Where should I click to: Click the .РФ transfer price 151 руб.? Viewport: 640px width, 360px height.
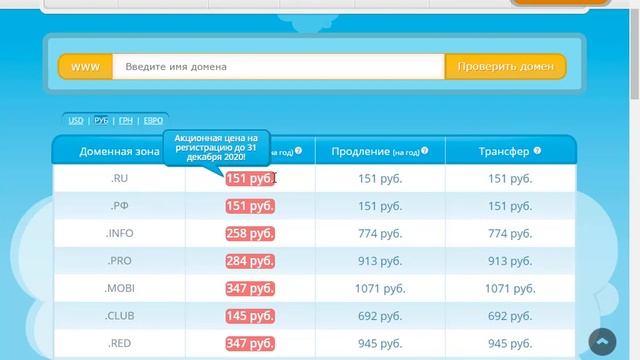[x=510, y=206]
